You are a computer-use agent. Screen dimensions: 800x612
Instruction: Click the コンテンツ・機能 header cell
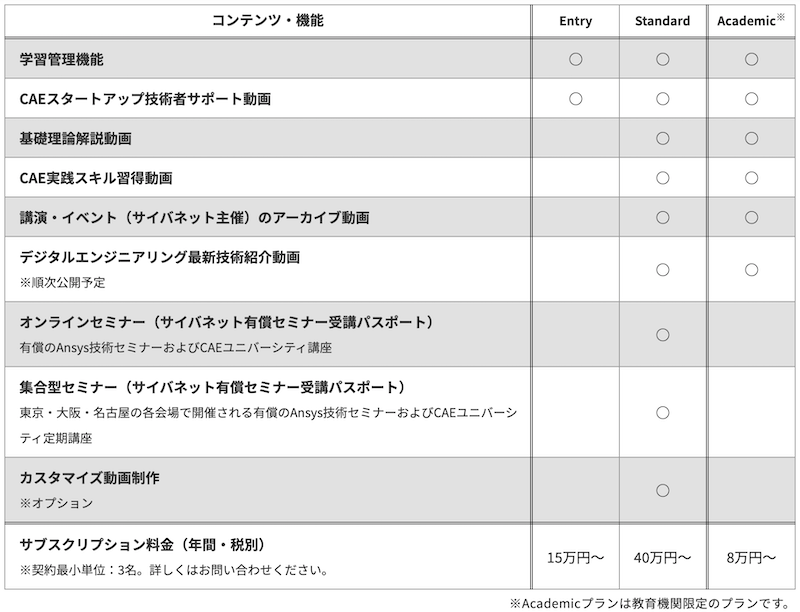tap(268, 20)
